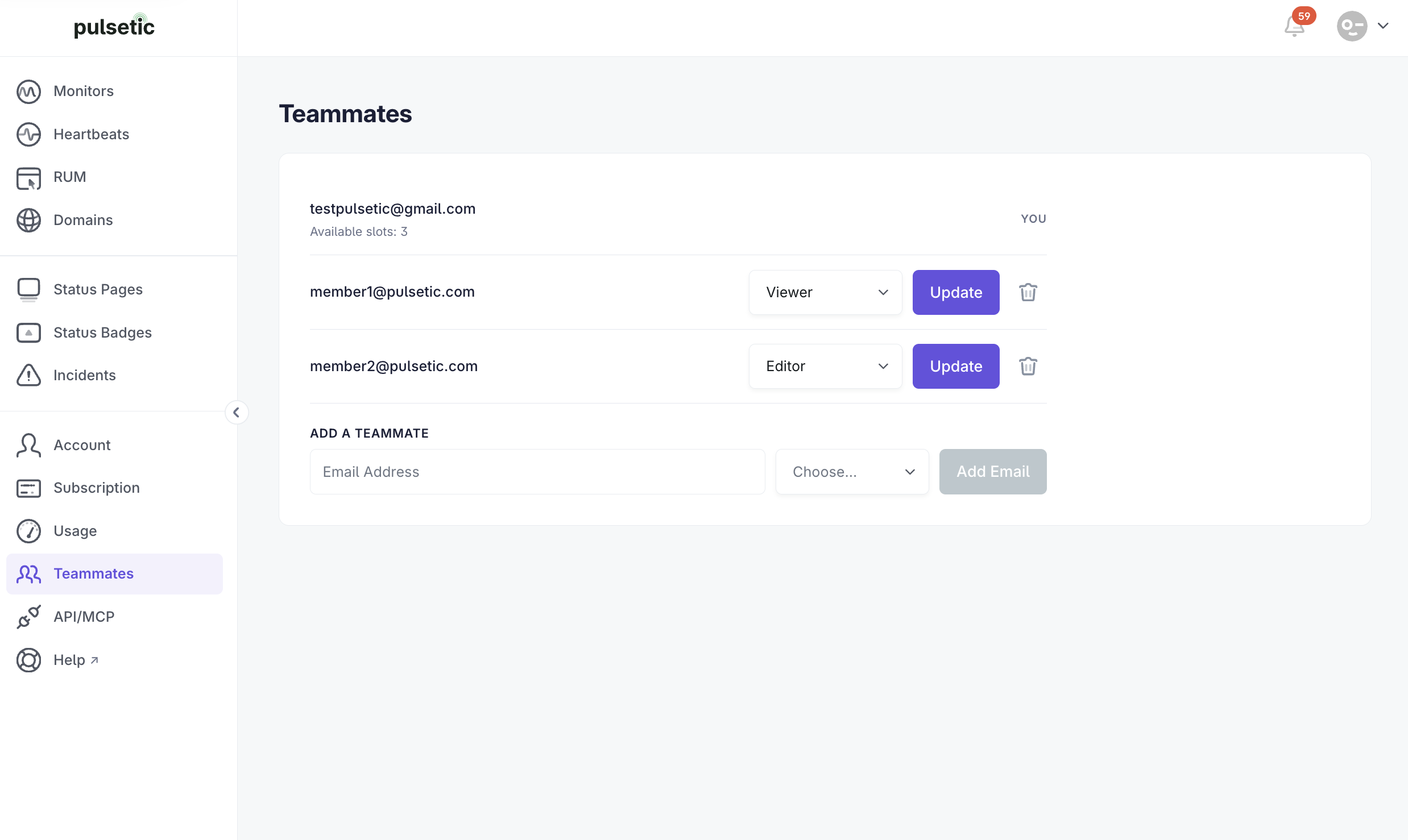The image size is (1408, 840).
Task: Open the Viewer role dropdown for member1
Action: [825, 292]
